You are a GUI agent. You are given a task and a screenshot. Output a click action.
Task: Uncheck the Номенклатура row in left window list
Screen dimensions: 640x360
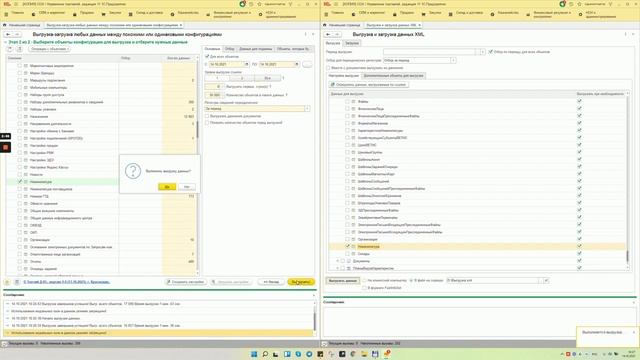[x=20, y=182]
